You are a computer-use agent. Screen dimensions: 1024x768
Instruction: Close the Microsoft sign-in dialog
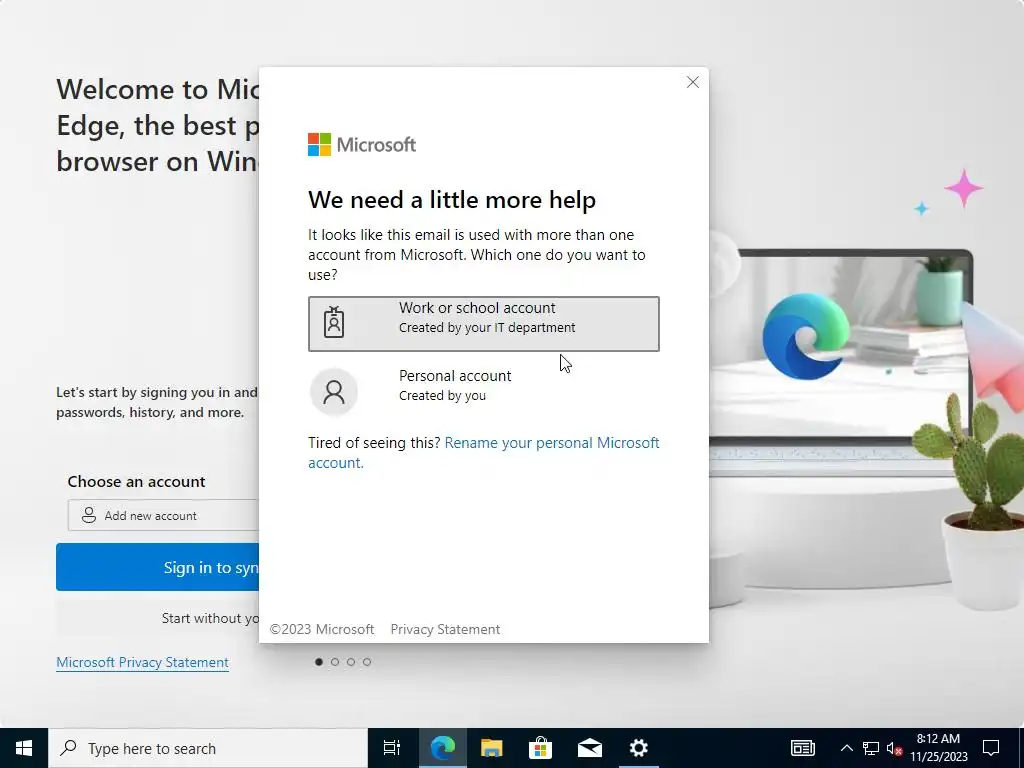pos(693,82)
